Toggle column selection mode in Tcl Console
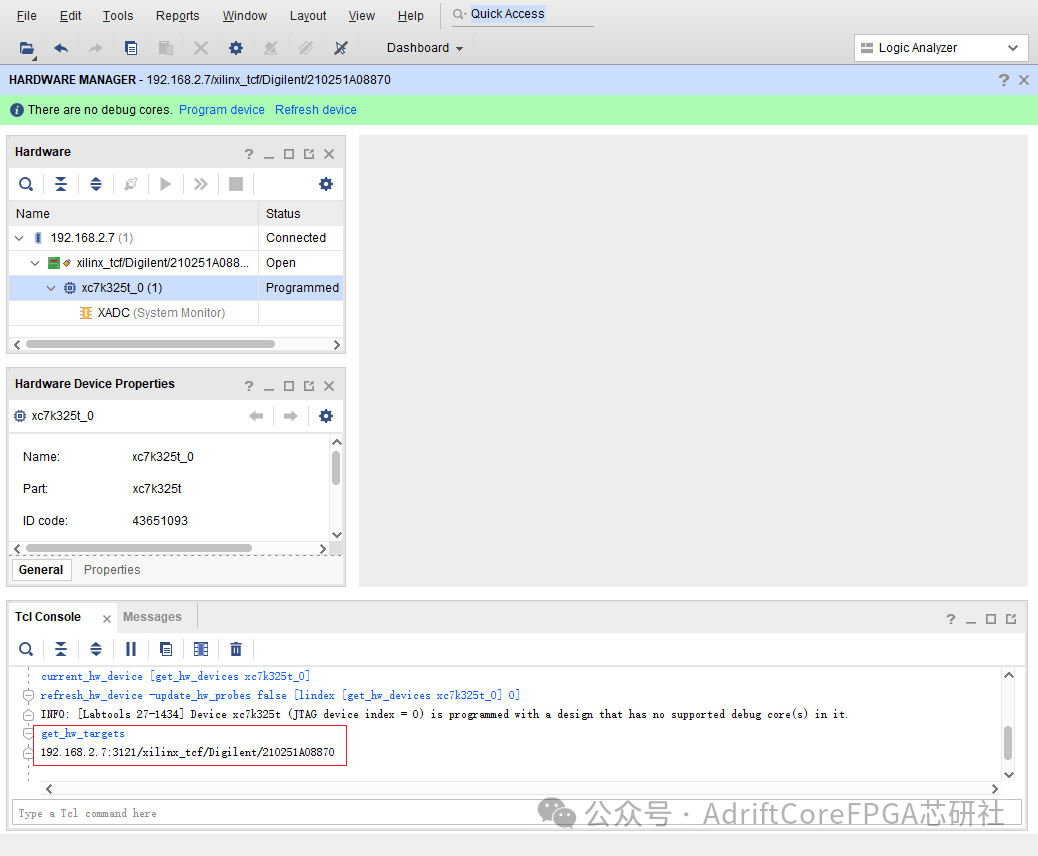This screenshot has height=856, width=1038. (201, 649)
